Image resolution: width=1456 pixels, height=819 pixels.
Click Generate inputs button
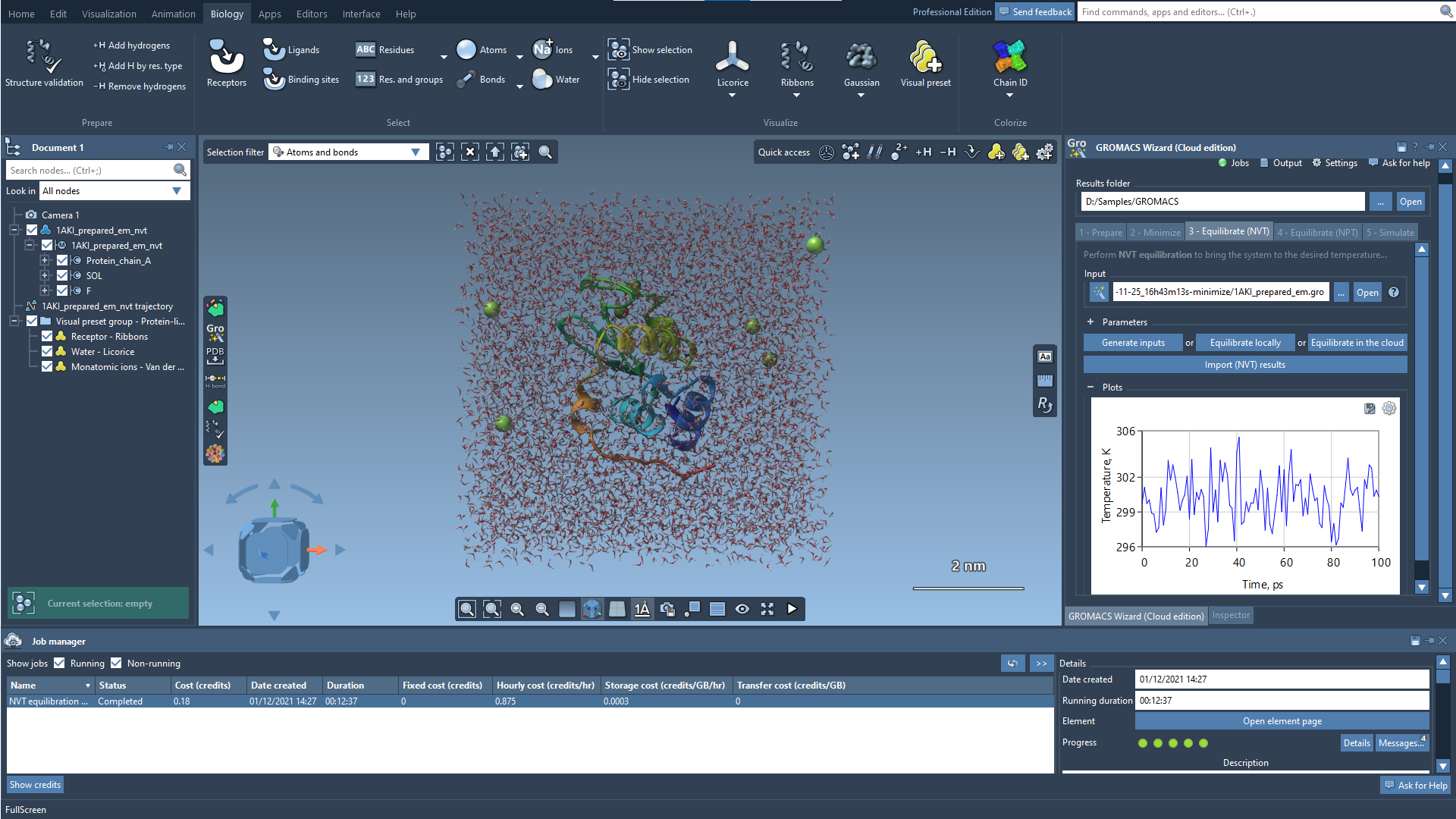point(1133,343)
